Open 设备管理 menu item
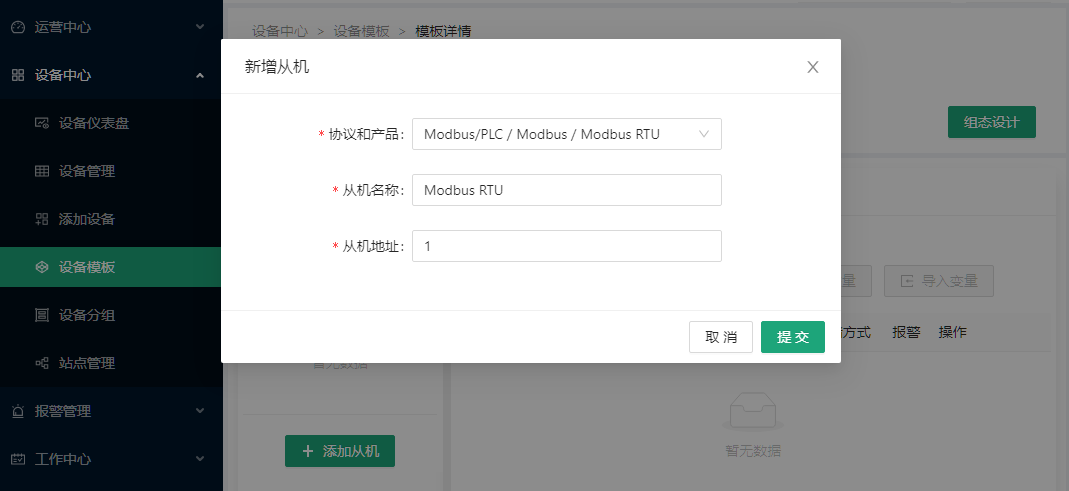 tap(86, 171)
